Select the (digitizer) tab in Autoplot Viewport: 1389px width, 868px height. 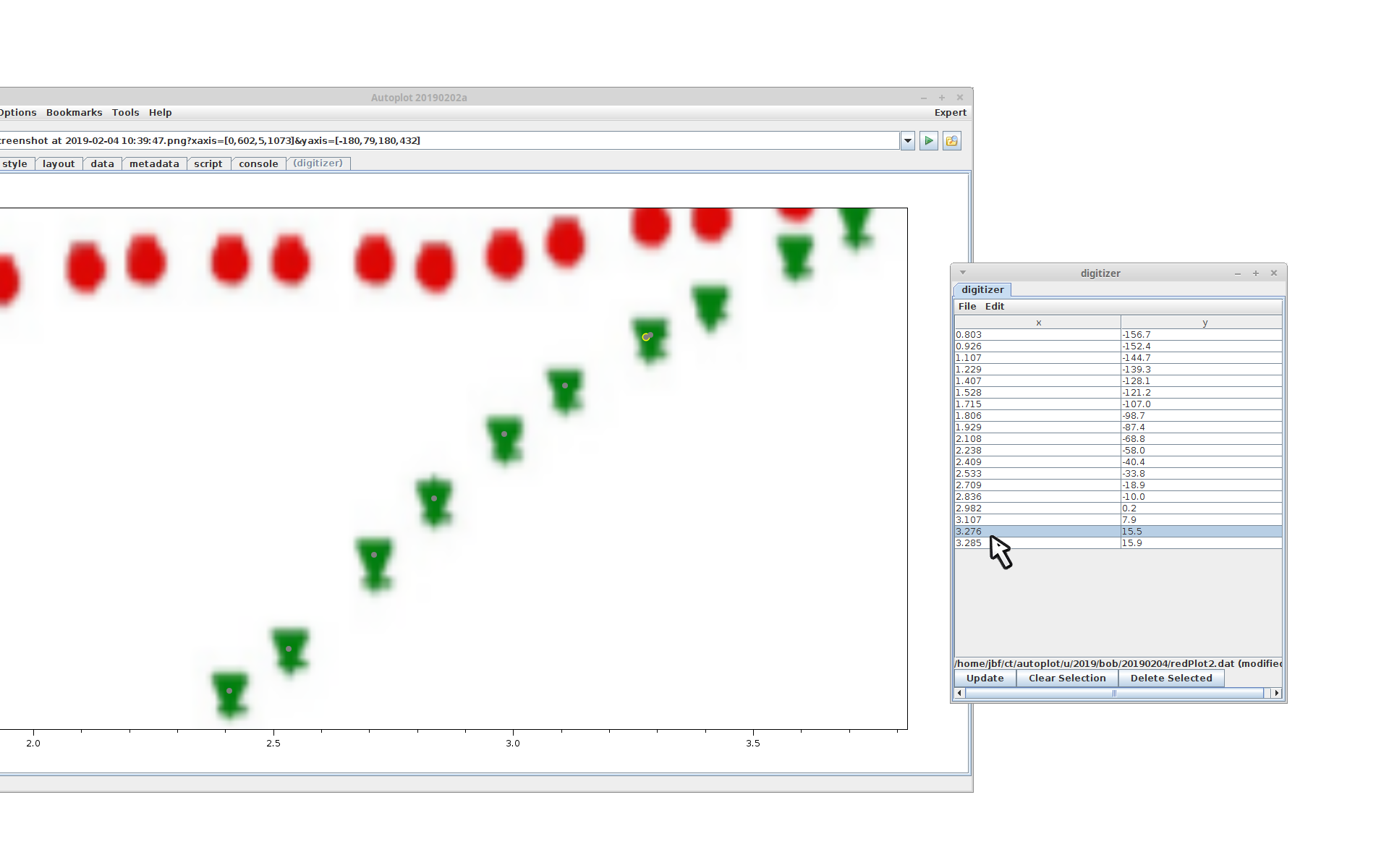318,163
